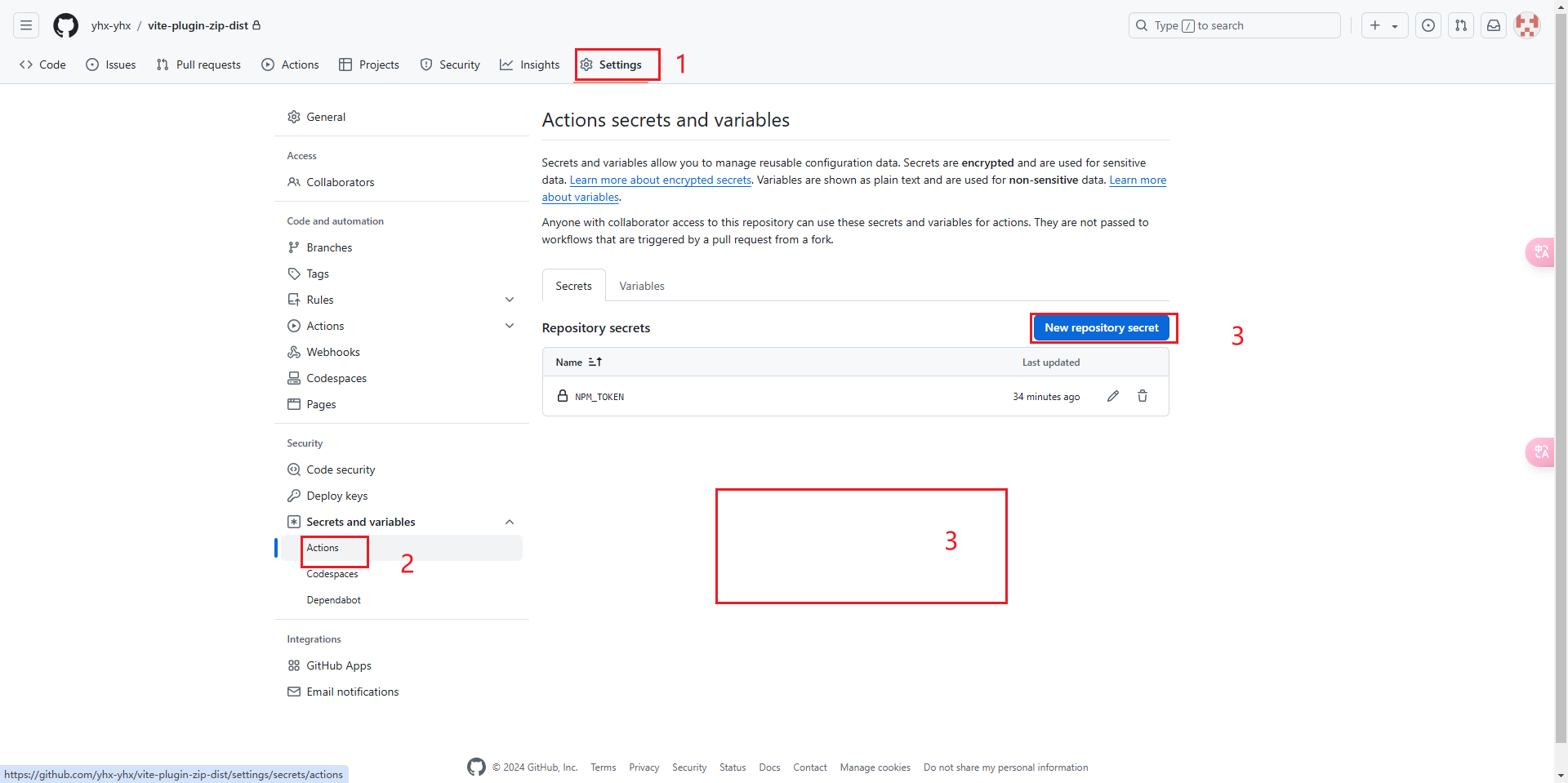Click the user avatar in header

click(x=1526, y=25)
